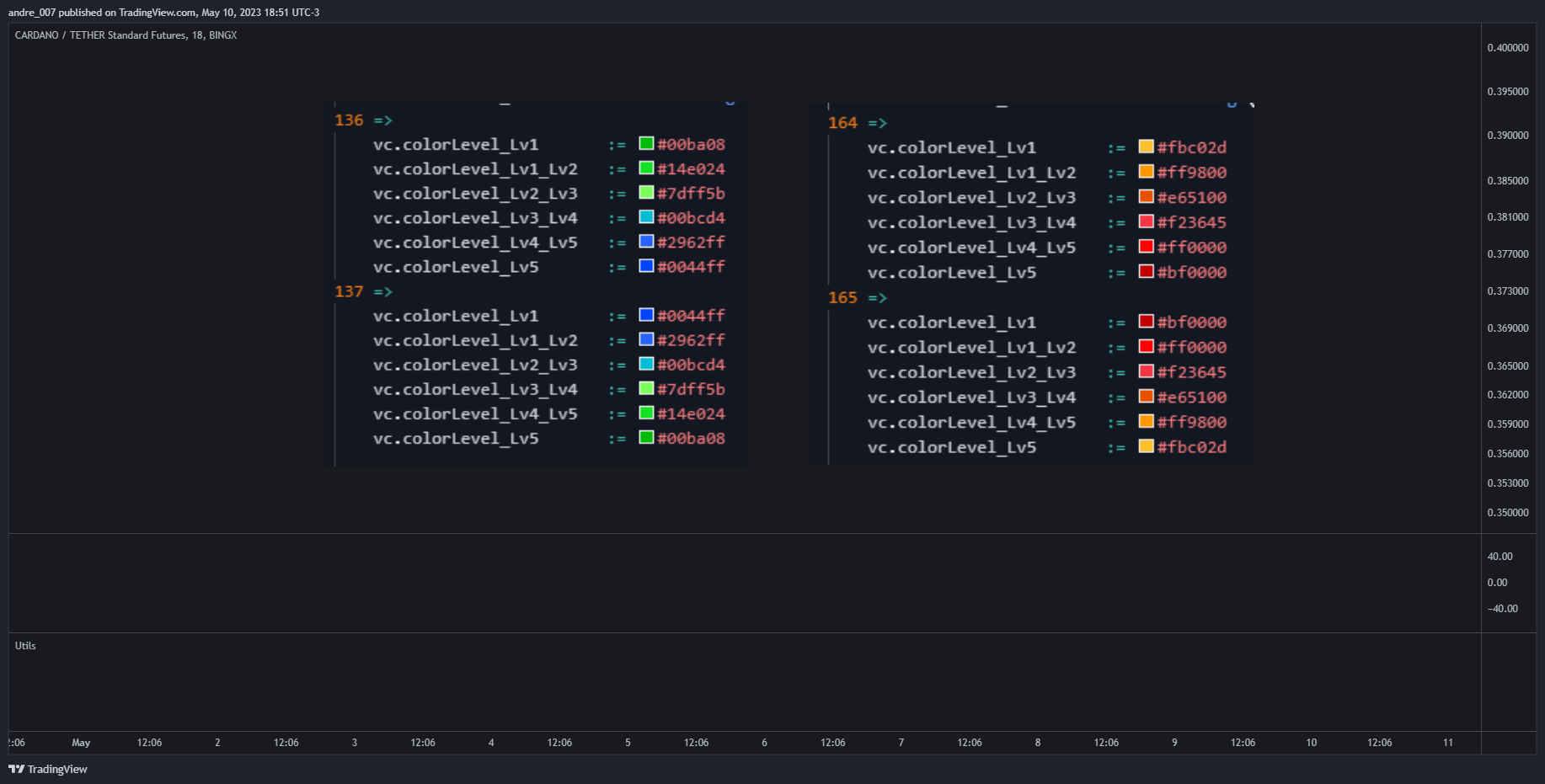Click the 0.350000 price axis label
This screenshot has width=1545, height=784.
click(1508, 513)
